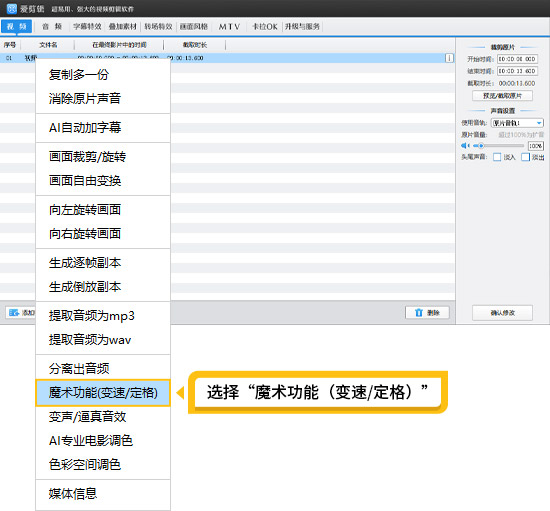Click the 截取时长 column header
The image size is (550, 511).
point(195,45)
